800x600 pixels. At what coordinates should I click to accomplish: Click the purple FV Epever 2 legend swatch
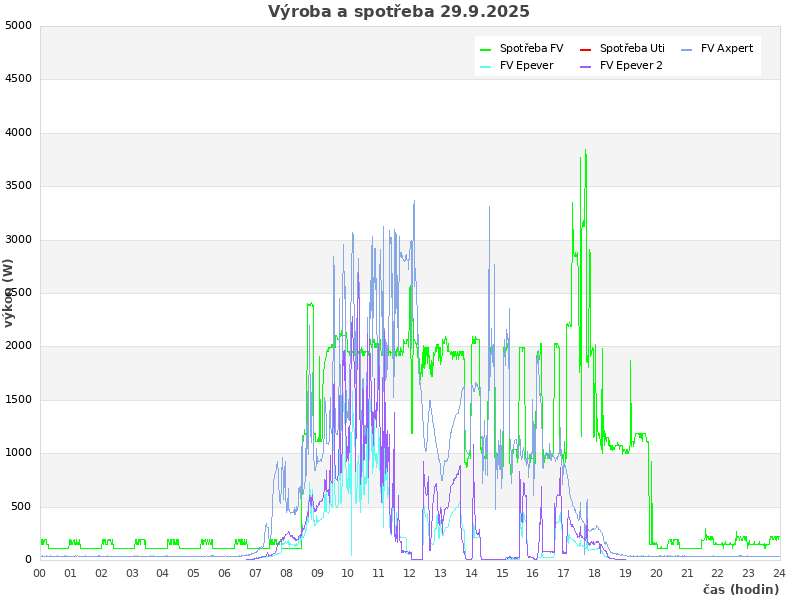[x=586, y=66]
